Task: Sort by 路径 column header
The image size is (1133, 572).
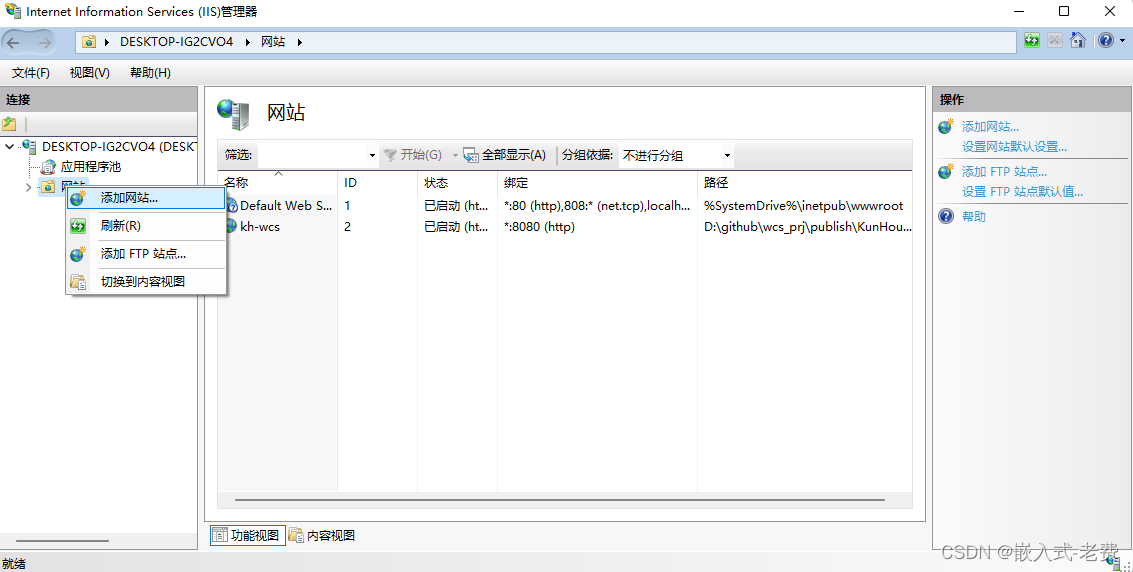Action: (x=804, y=183)
